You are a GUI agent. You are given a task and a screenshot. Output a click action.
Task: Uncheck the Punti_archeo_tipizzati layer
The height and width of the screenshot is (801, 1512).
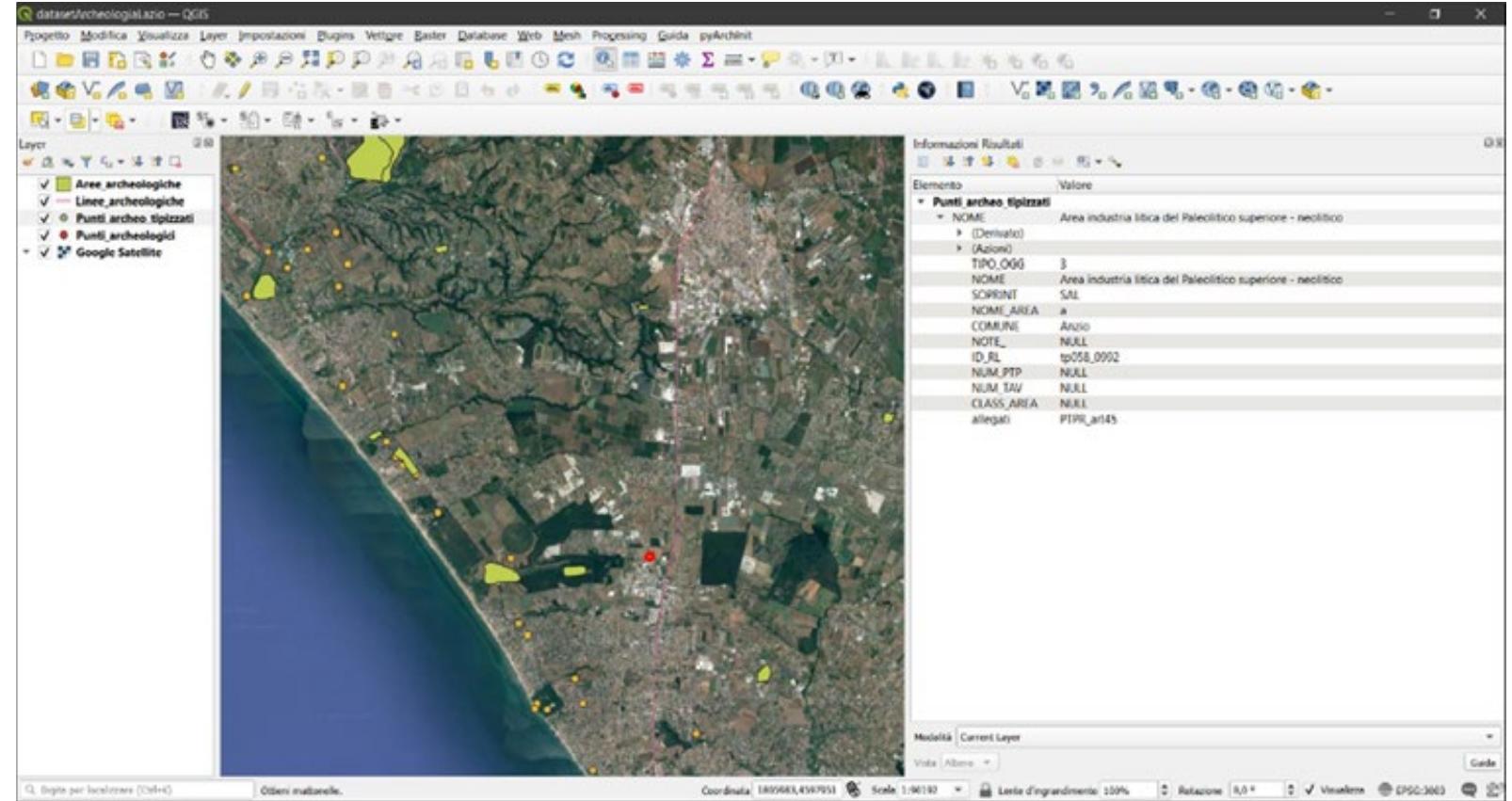click(44, 218)
